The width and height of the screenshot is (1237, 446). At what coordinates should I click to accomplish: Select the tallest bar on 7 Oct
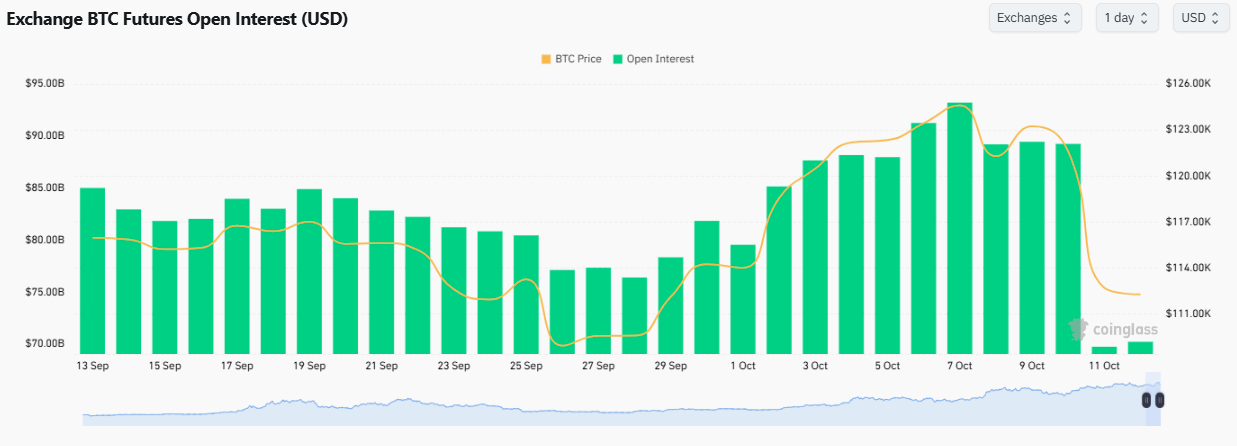(959, 228)
